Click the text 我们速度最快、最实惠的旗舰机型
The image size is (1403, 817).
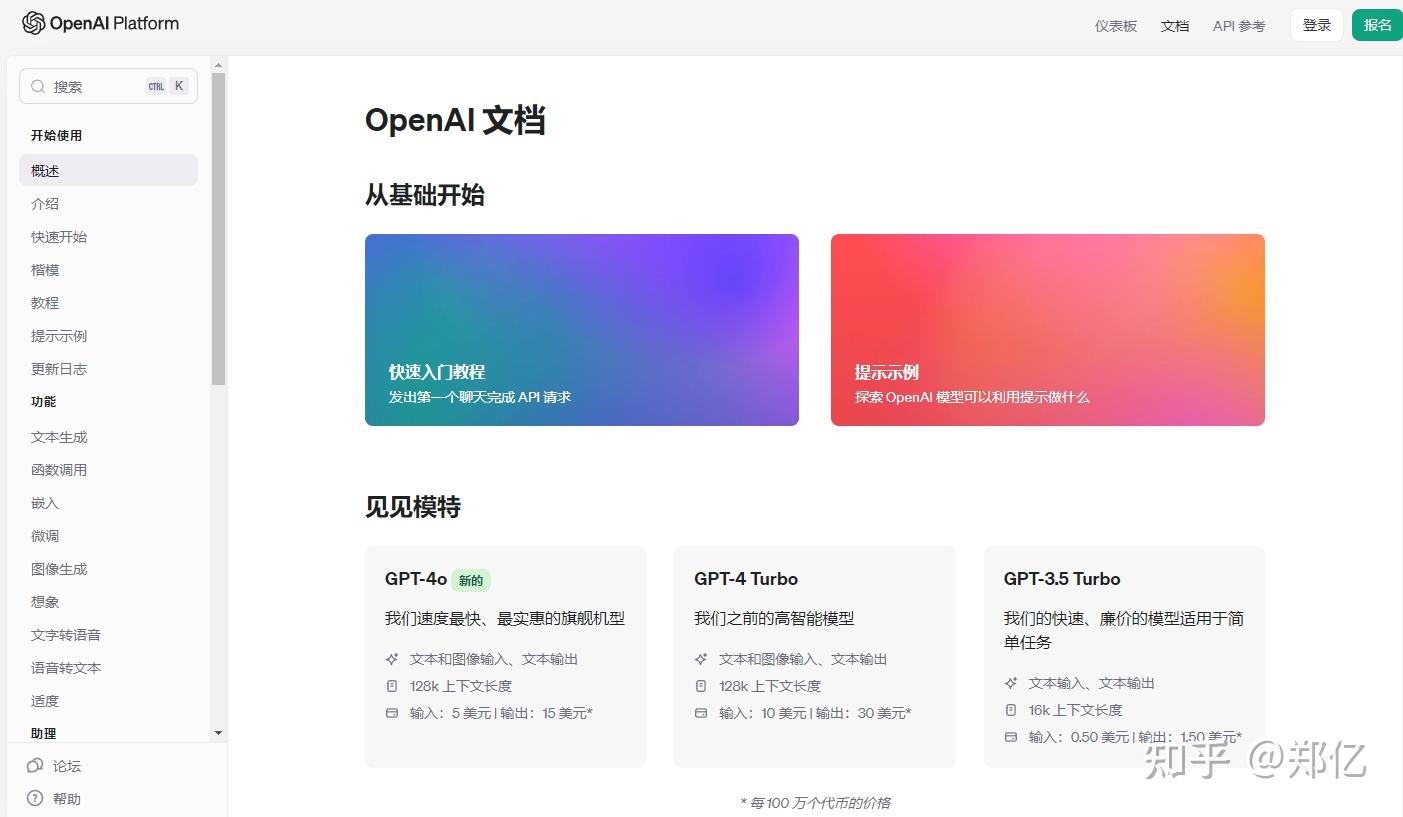pyautogui.click(x=505, y=619)
